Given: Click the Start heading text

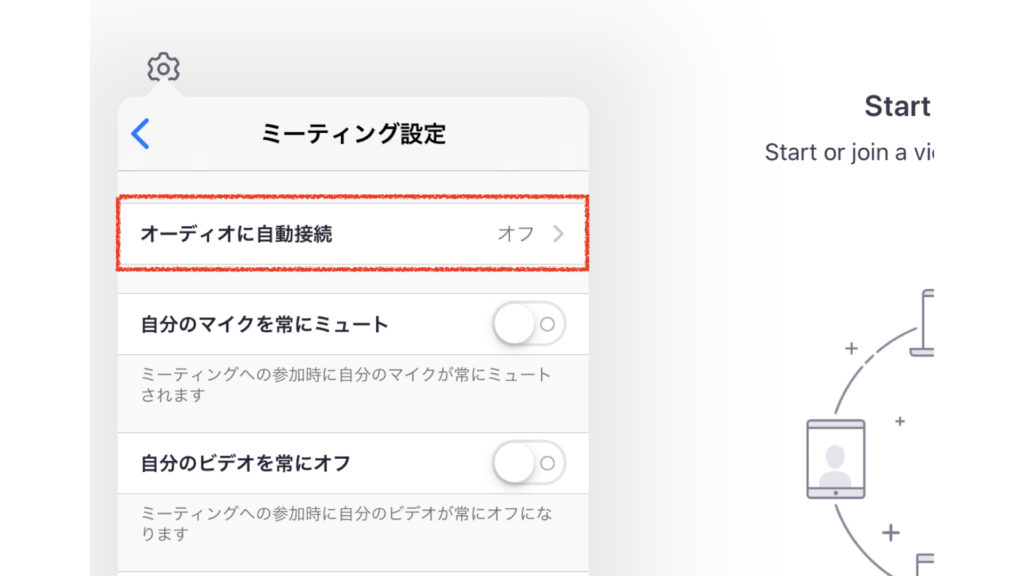Looking at the screenshot, I should click(897, 106).
